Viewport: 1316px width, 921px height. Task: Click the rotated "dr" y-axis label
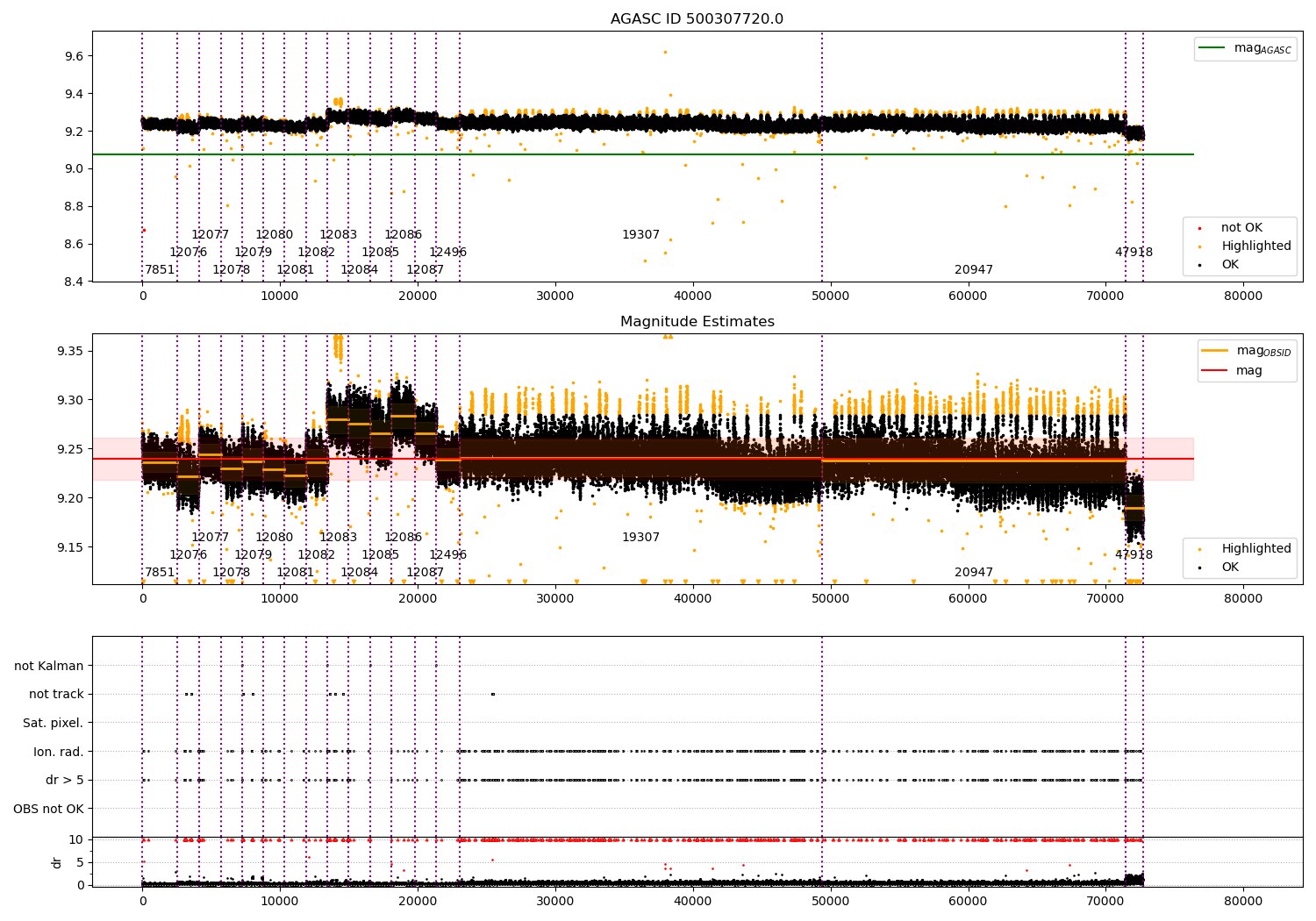click(x=57, y=862)
